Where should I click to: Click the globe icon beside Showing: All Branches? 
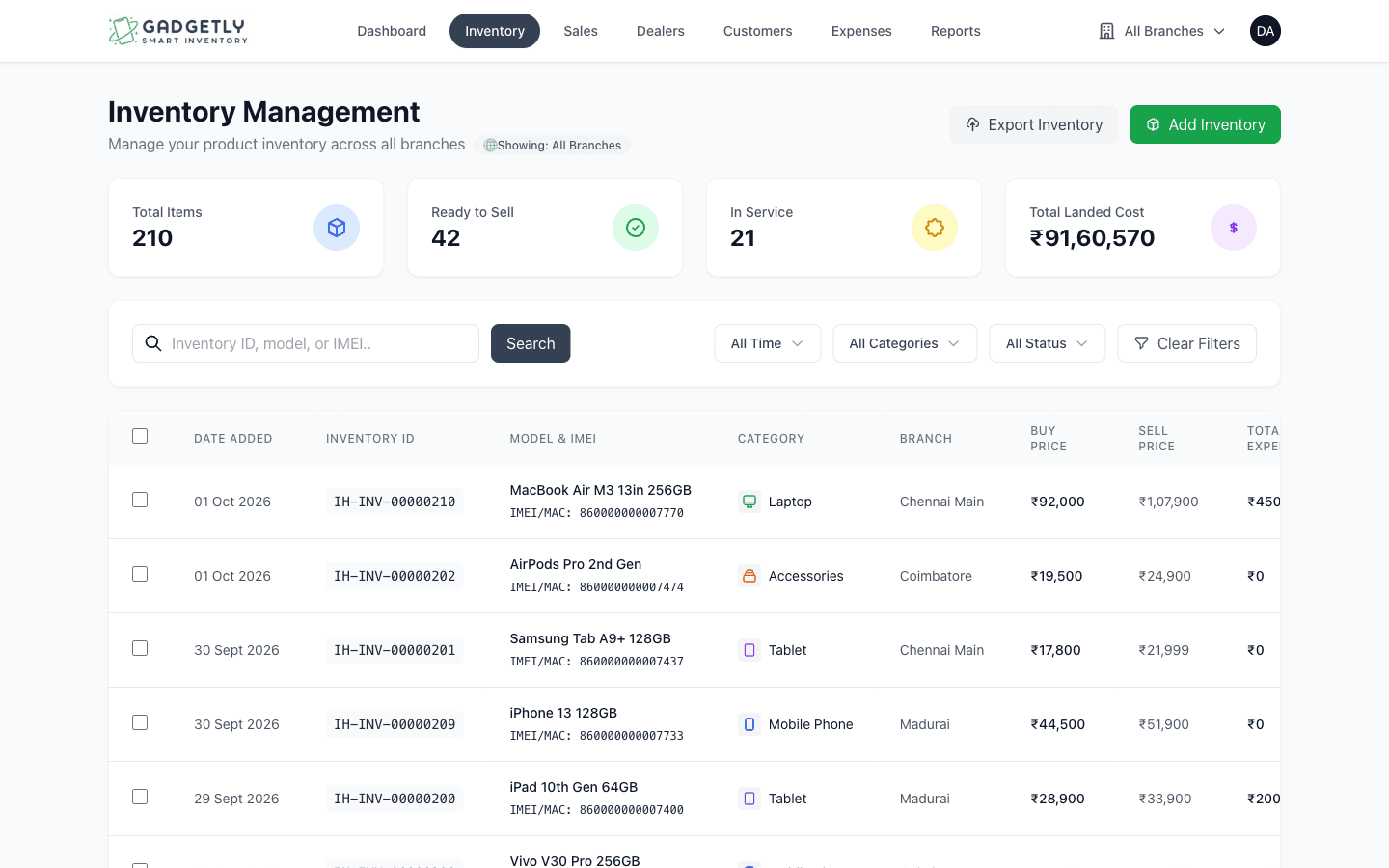(490, 146)
